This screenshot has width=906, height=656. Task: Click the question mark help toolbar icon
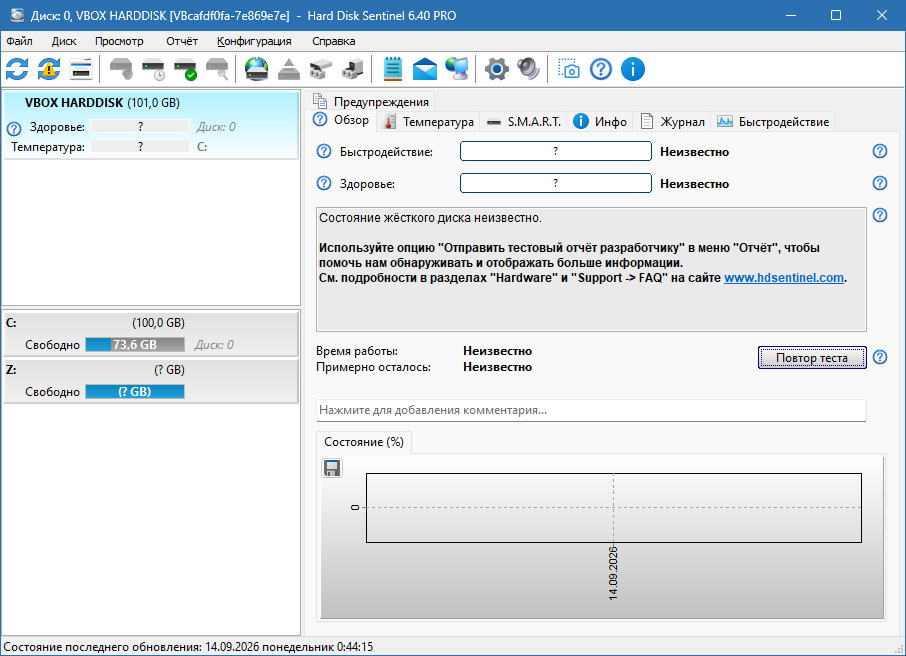point(601,69)
